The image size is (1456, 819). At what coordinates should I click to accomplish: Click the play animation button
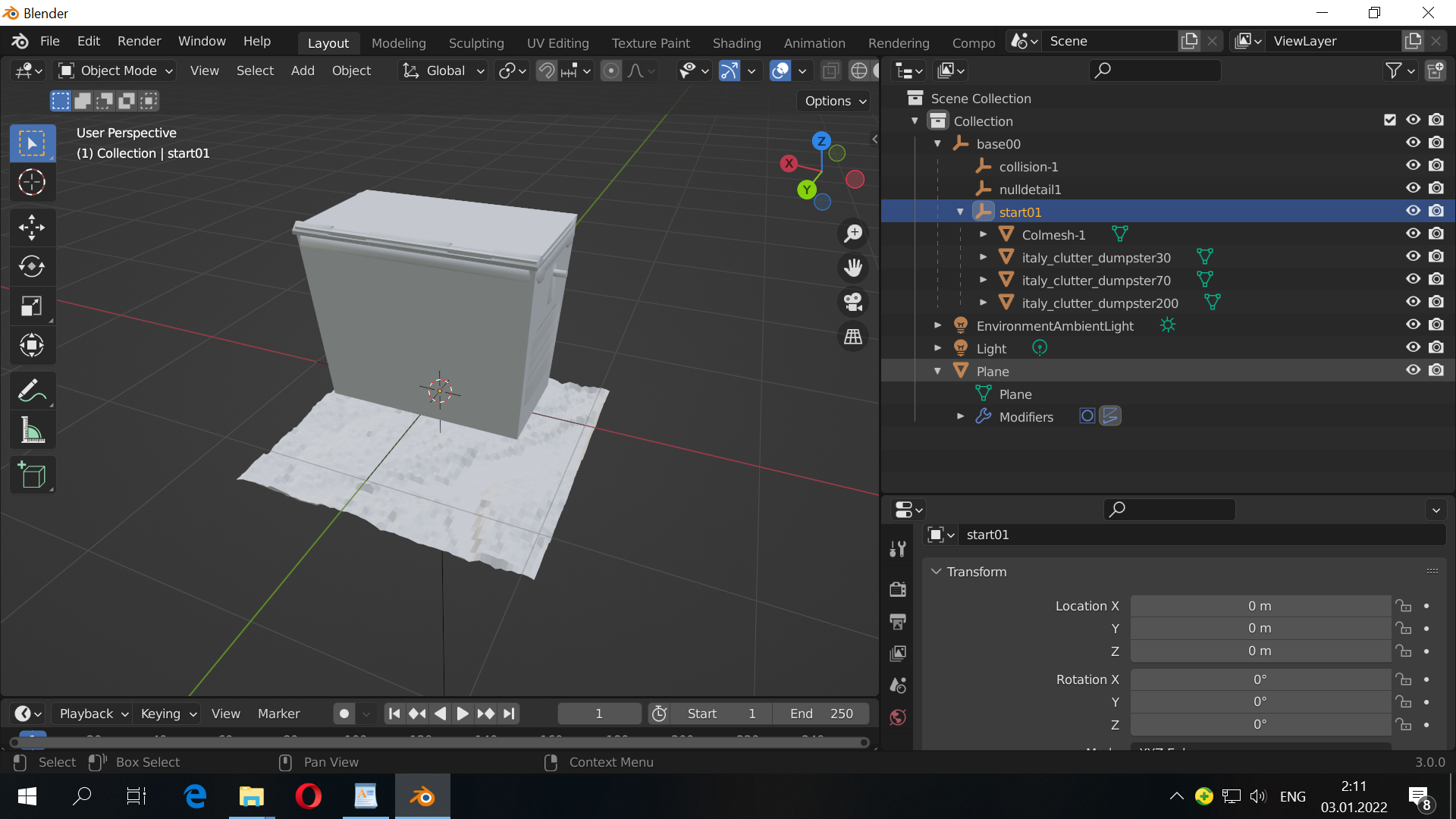click(x=463, y=714)
